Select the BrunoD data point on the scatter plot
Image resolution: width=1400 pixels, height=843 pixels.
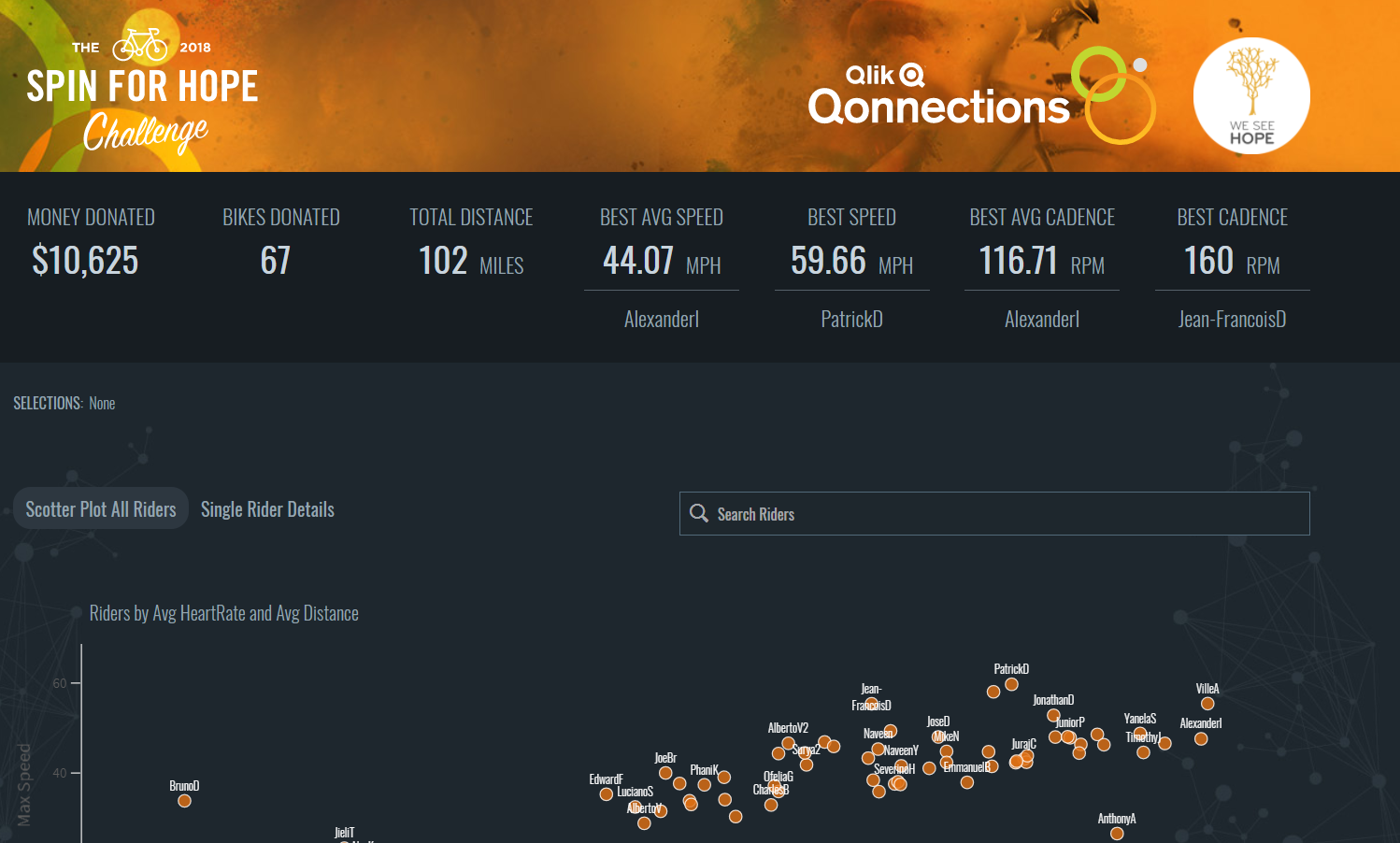pos(184,801)
